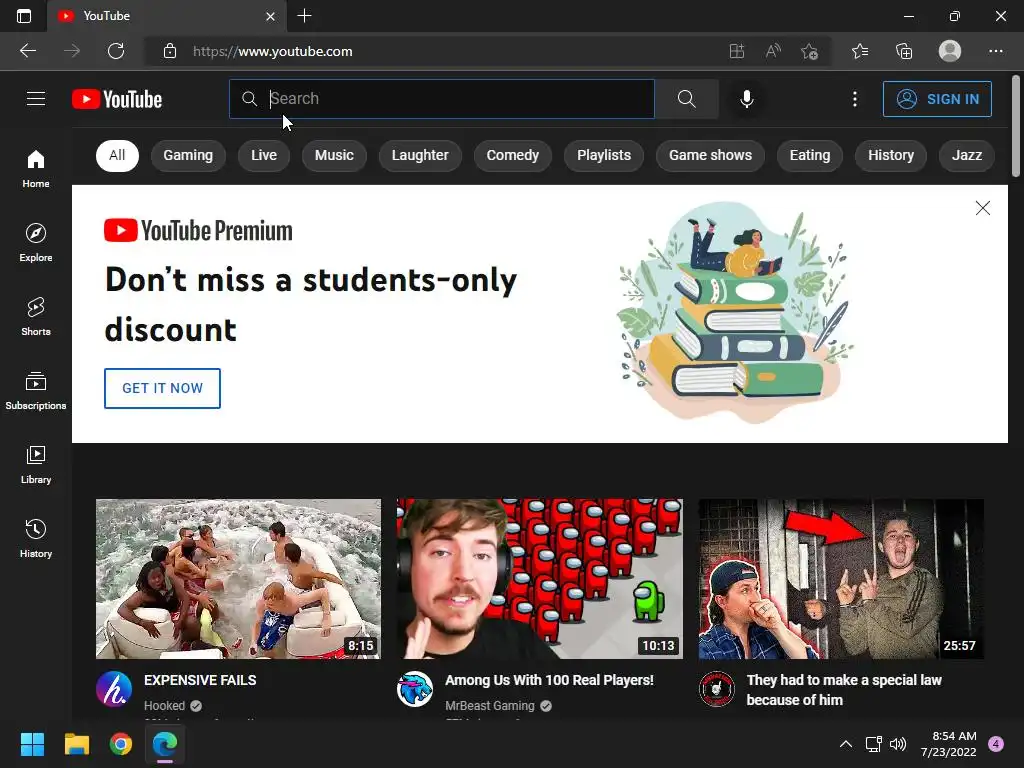Click the MrBeast Gaming channel name
The image size is (1024, 768).
click(490, 705)
